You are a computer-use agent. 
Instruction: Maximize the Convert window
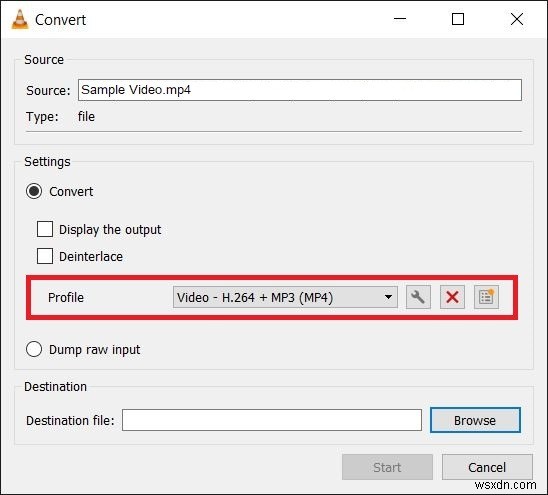tap(458, 19)
